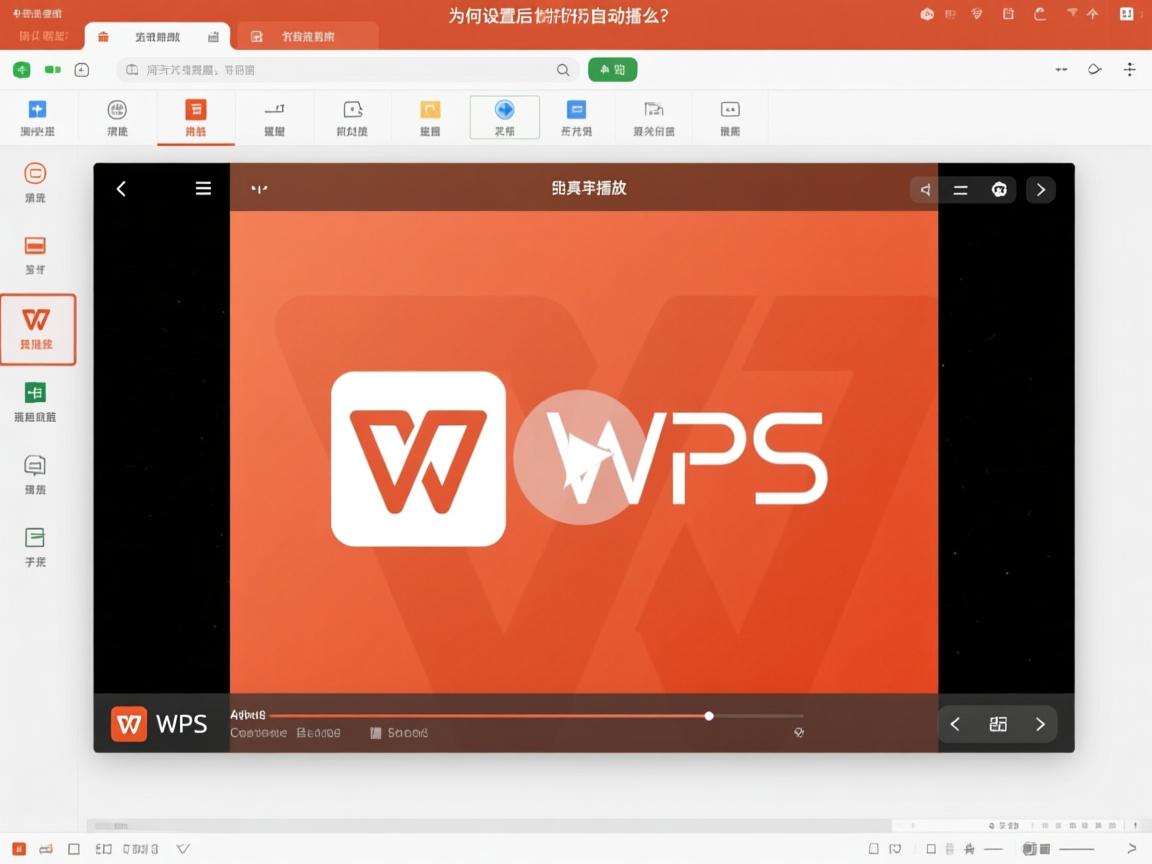The width and height of the screenshot is (1152, 864).
Task: Open the green spreadsheet icon in the left sidebar
Action: [x=36, y=395]
